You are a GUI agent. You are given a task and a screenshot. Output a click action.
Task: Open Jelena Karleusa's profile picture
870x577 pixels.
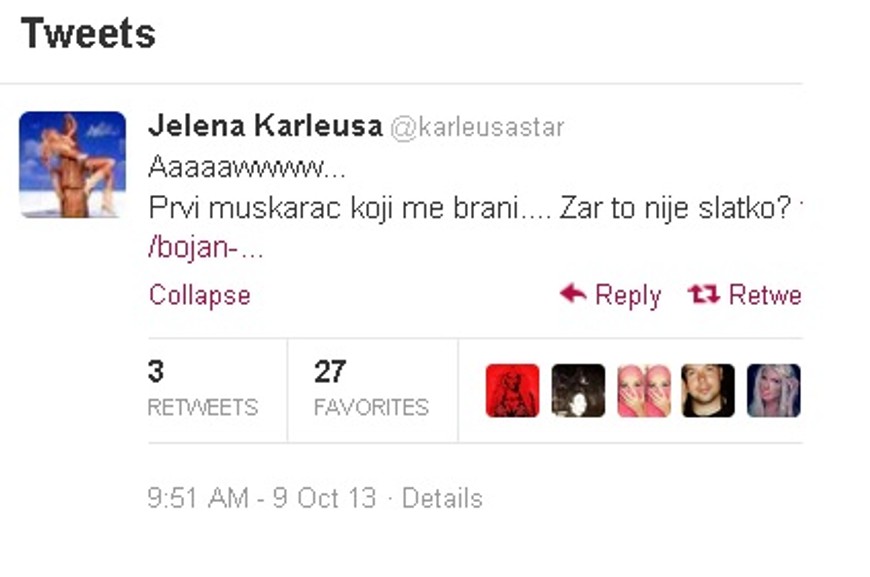pyautogui.click(x=72, y=164)
